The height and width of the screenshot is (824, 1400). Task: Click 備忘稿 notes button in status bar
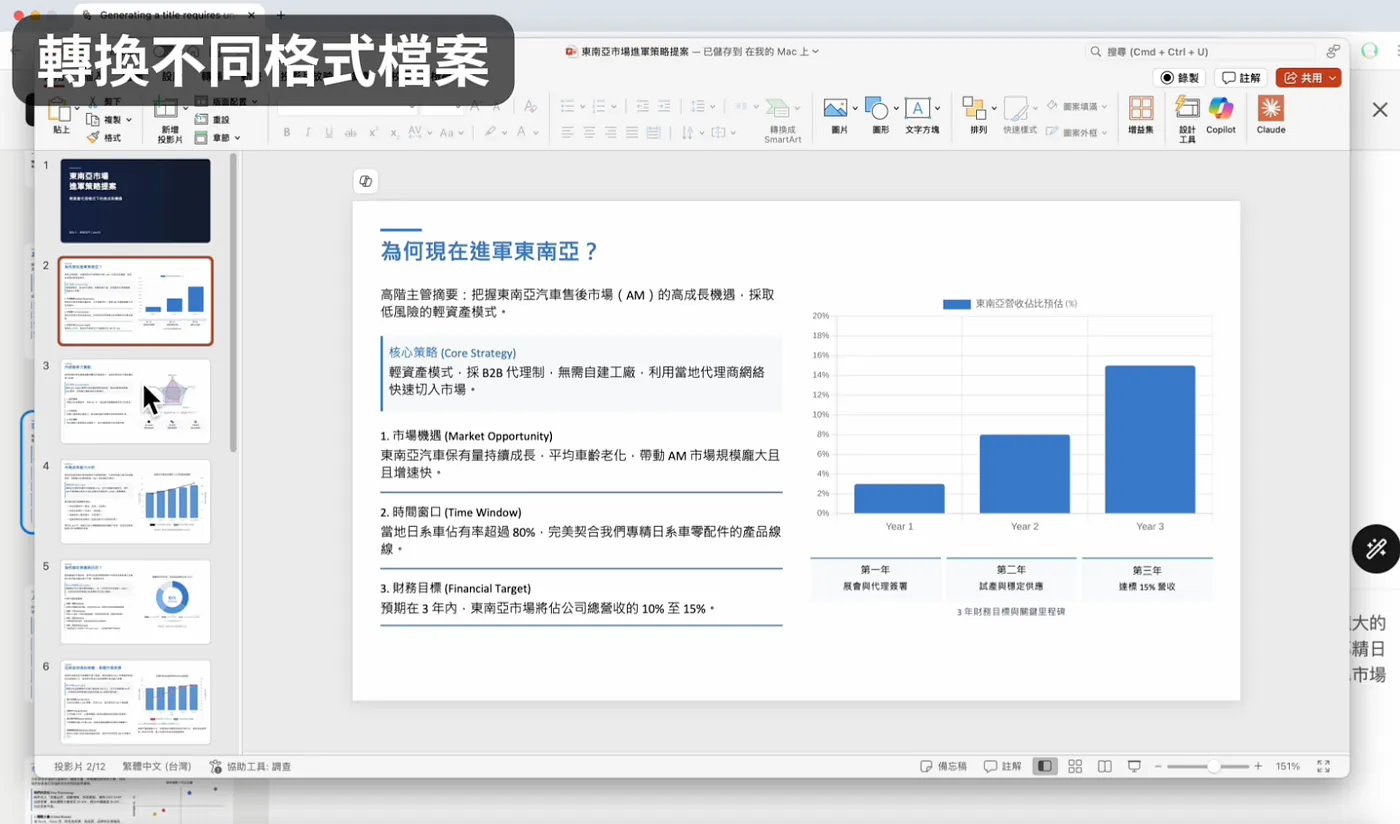(944, 766)
